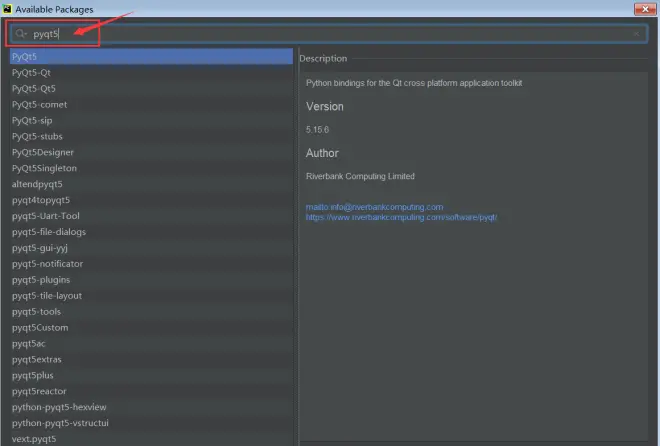
Task: Select the pyqt5-tile-layout package
Action: coord(151,296)
